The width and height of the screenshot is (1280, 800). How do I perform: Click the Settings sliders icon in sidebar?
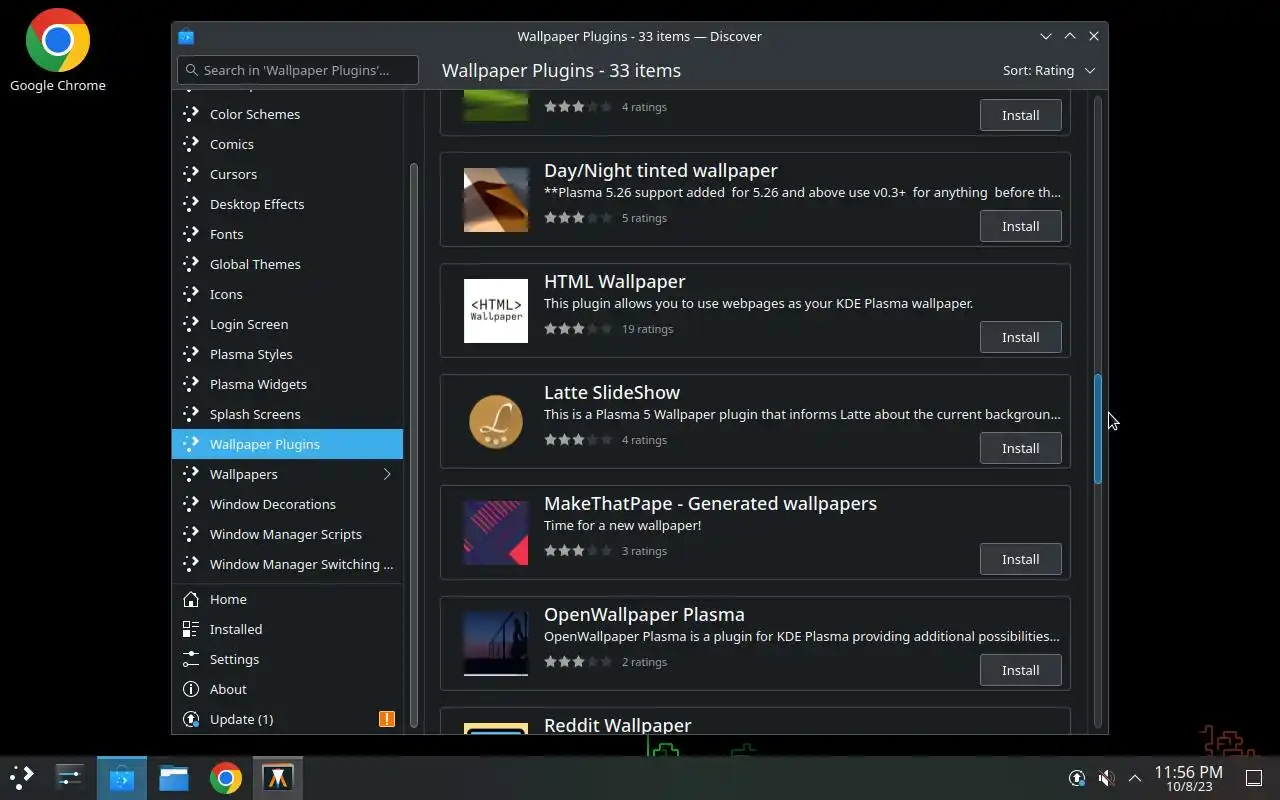point(191,659)
